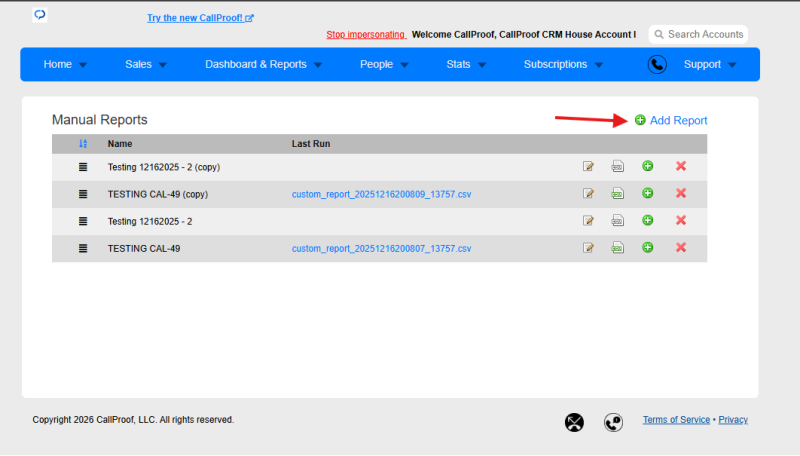
Task: Copy the Testing 12162025 - 2 (copy) report
Action: (x=647, y=166)
